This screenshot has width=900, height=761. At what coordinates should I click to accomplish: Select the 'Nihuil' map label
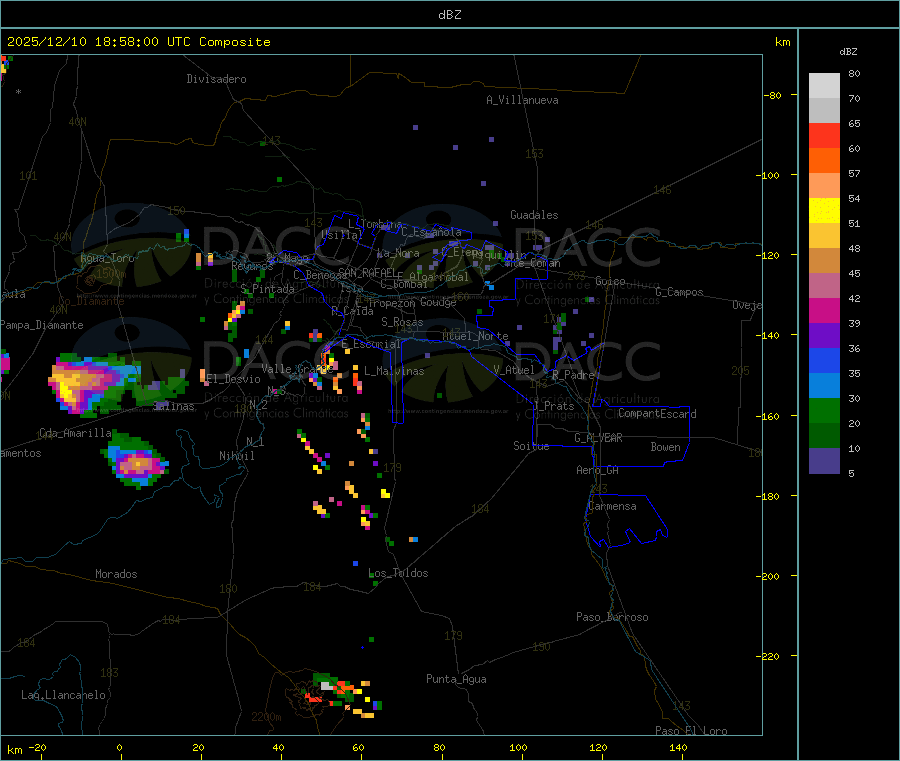[x=237, y=456]
